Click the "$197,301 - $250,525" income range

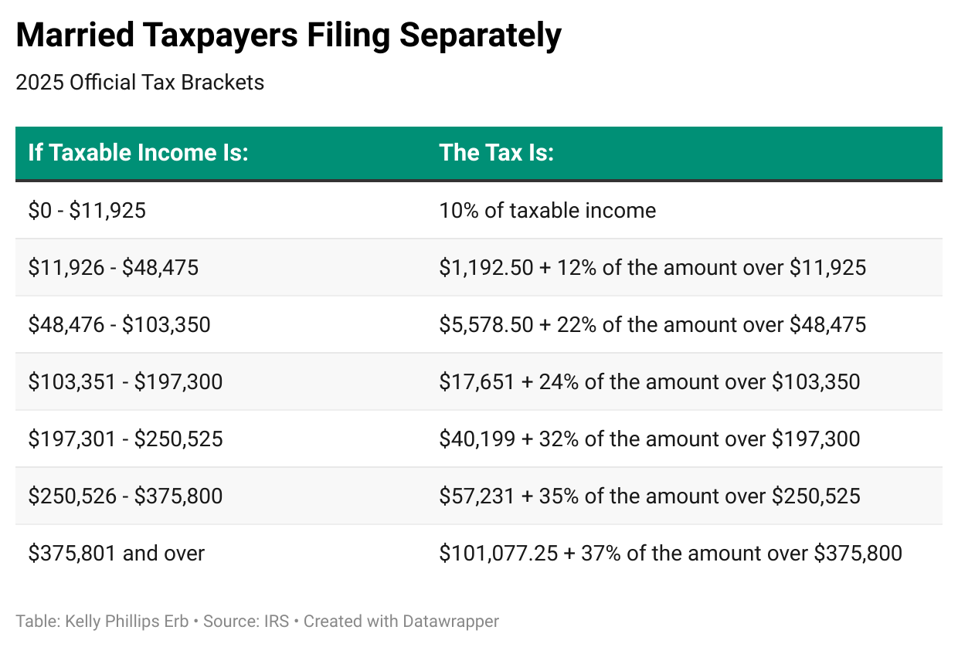(125, 439)
